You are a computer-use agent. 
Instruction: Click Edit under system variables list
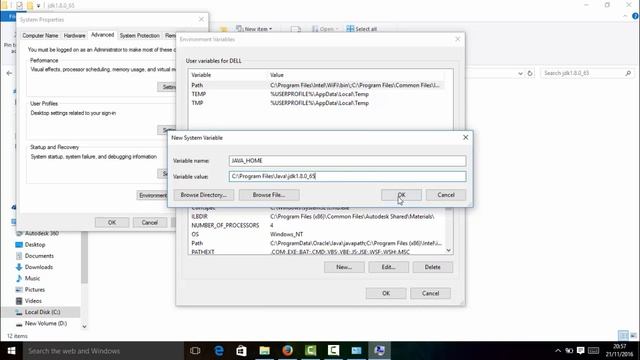[x=388, y=267]
